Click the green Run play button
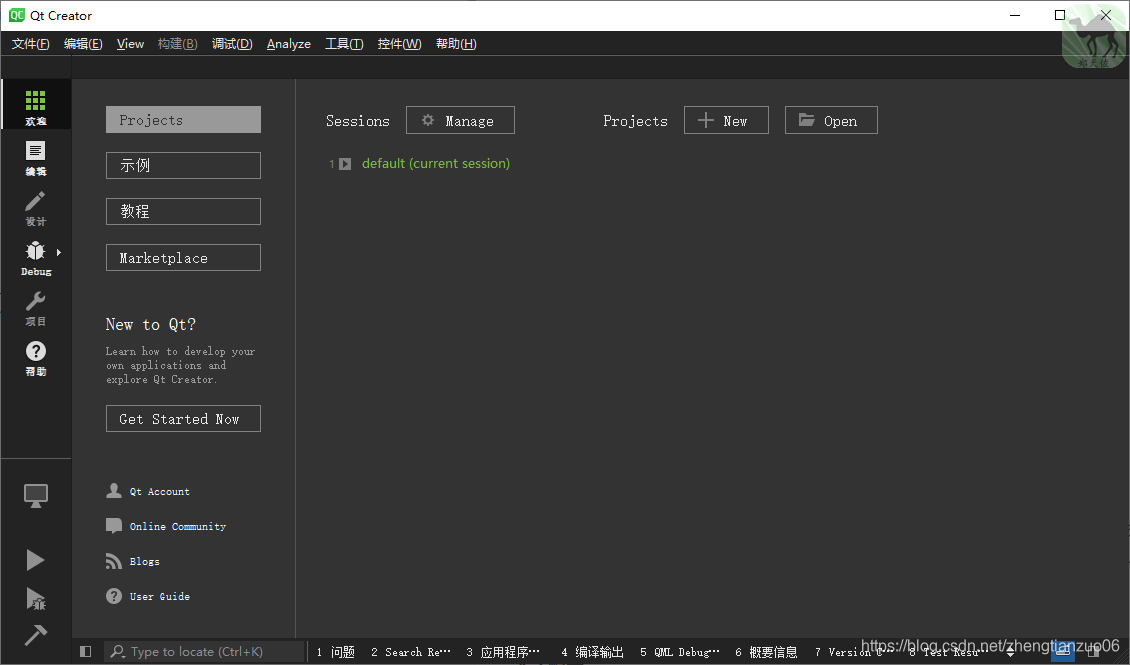The width and height of the screenshot is (1130, 665). click(35, 560)
